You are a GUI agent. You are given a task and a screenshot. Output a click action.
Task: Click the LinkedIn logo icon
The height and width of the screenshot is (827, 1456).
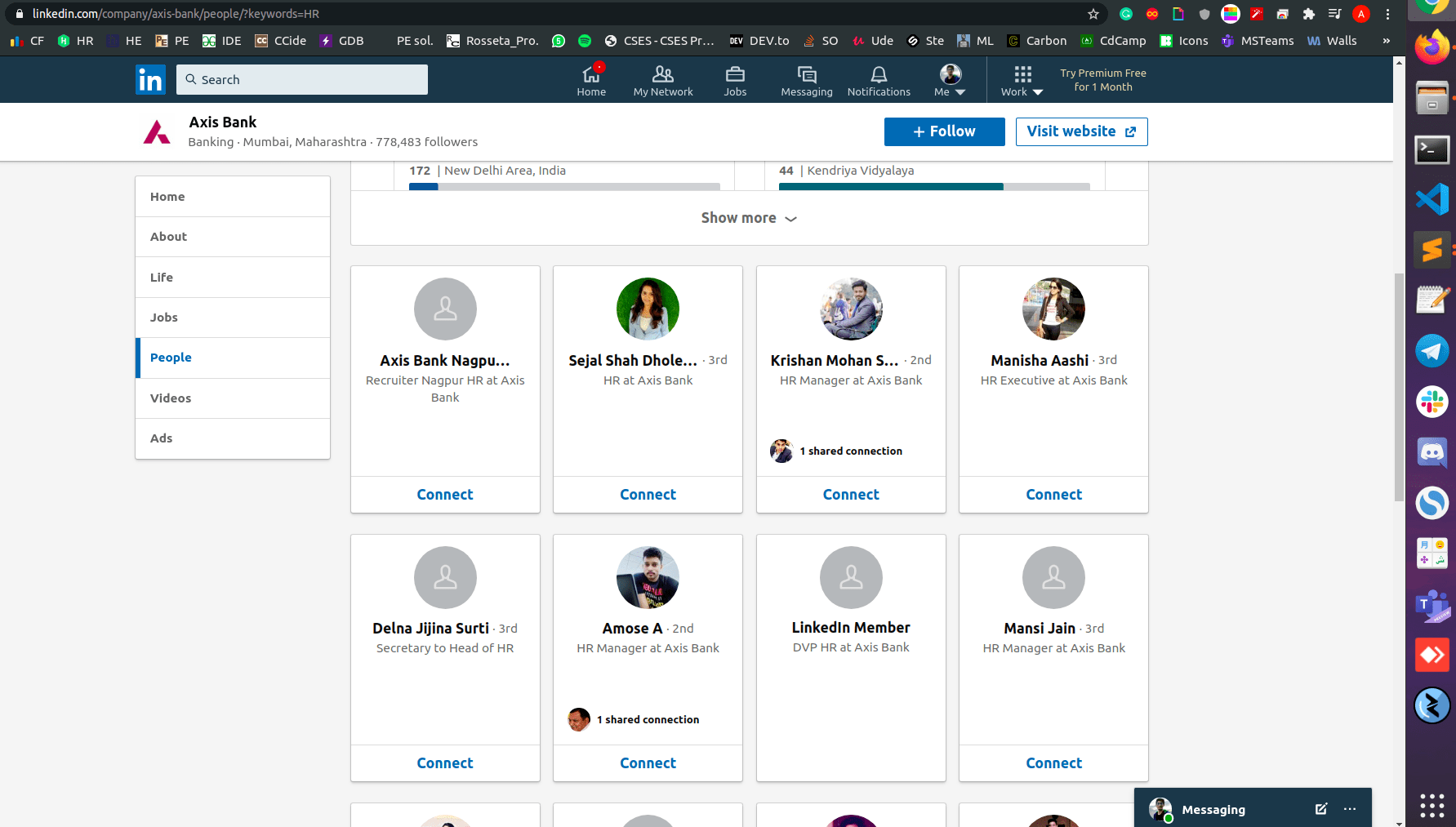click(x=150, y=79)
